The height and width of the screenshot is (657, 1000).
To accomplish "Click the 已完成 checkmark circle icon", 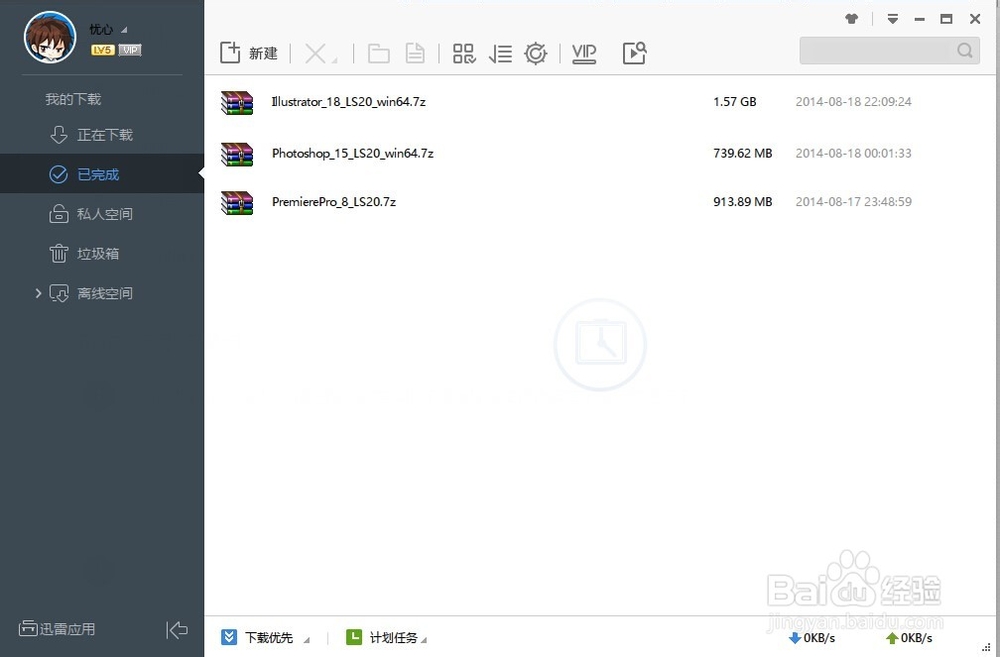I will [x=59, y=174].
